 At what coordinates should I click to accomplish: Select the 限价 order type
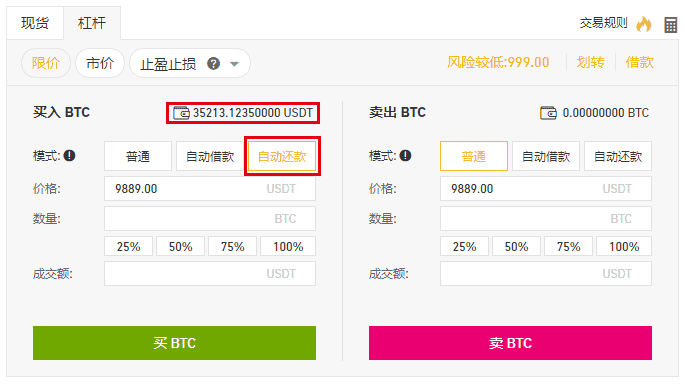pyautogui.click(x=46, y=63)
